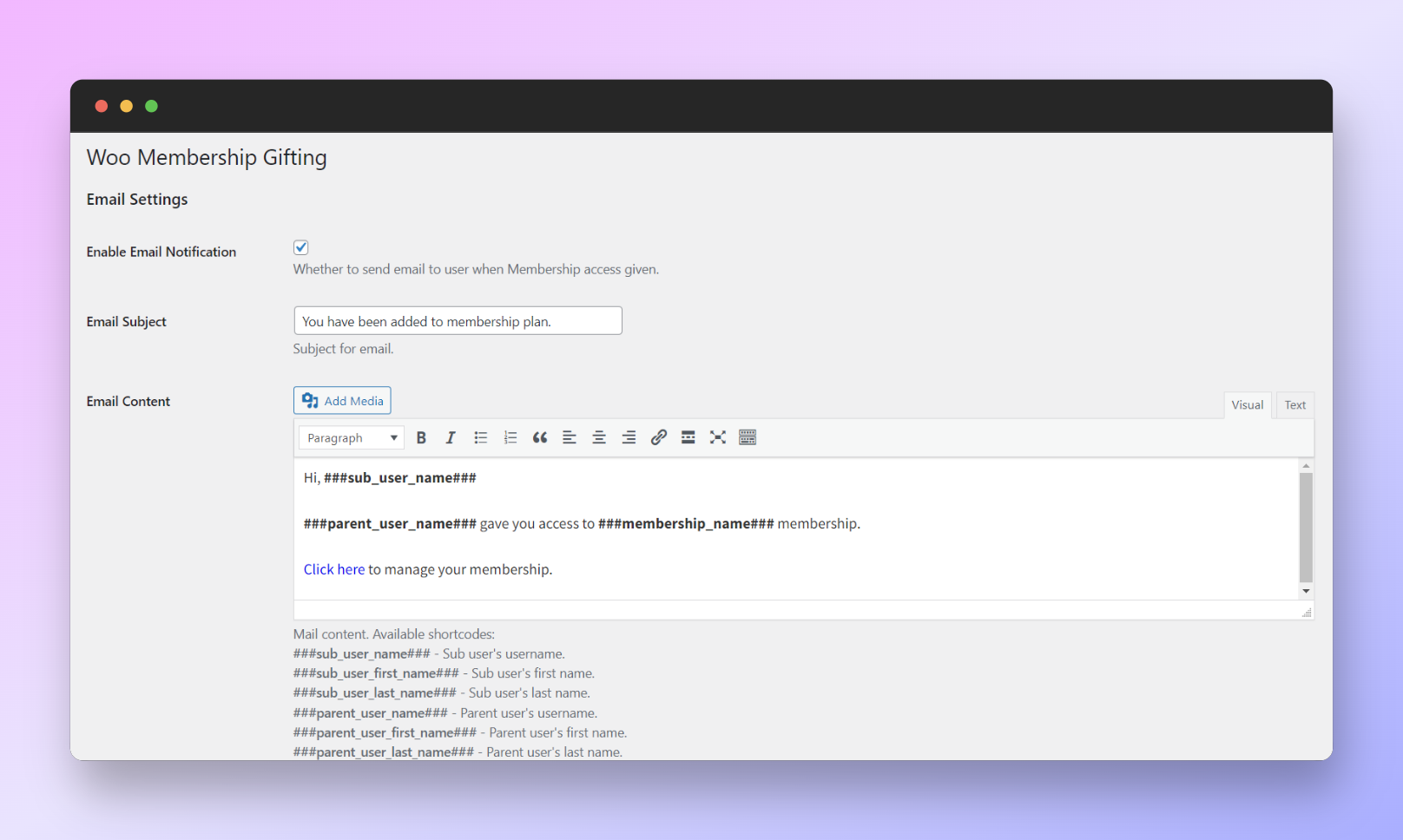Click the Subject for email hint
Viewport: 1403px width, 840px height.
[x=343, y=349]
